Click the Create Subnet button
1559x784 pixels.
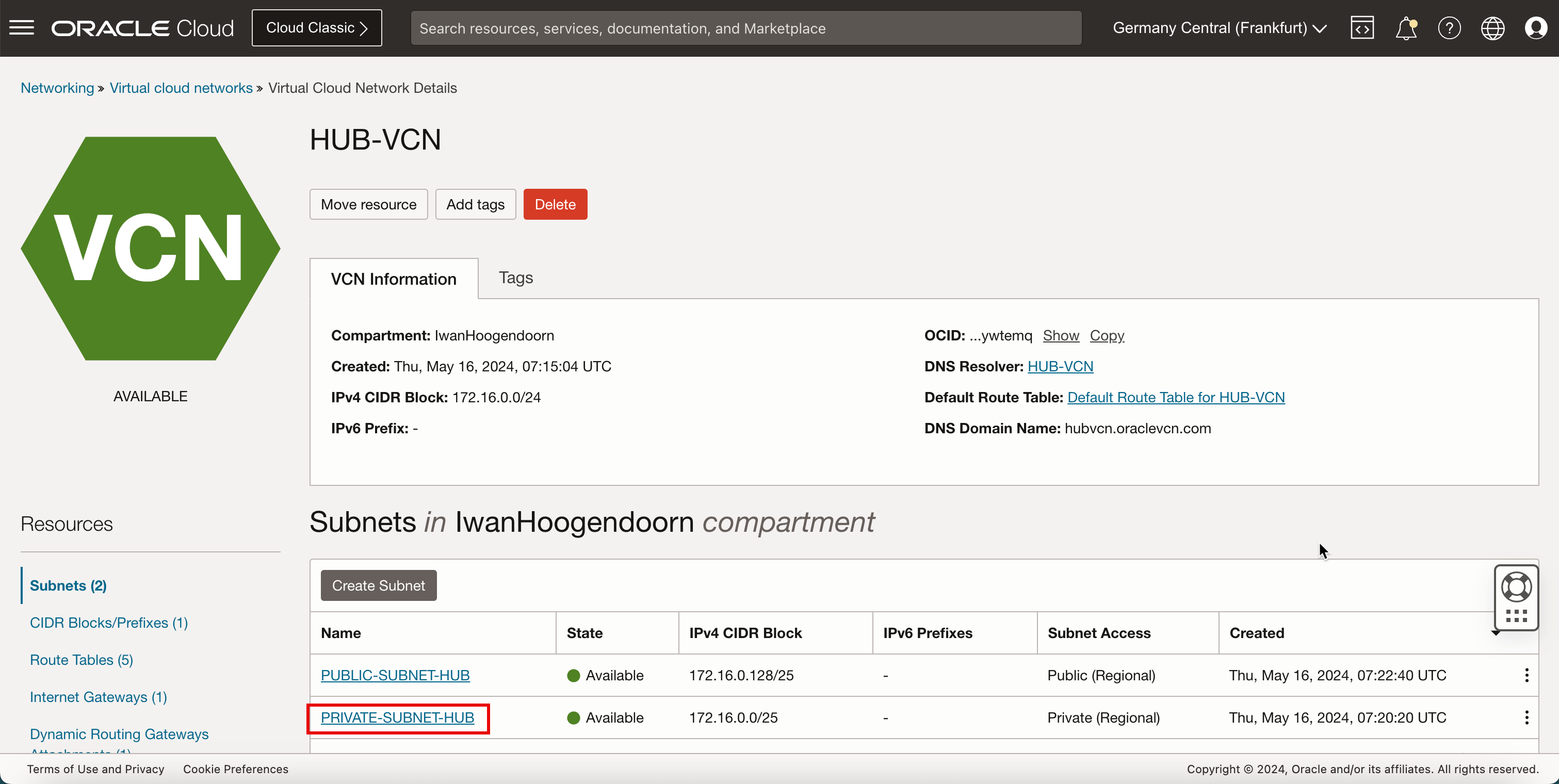pos(378,585)
